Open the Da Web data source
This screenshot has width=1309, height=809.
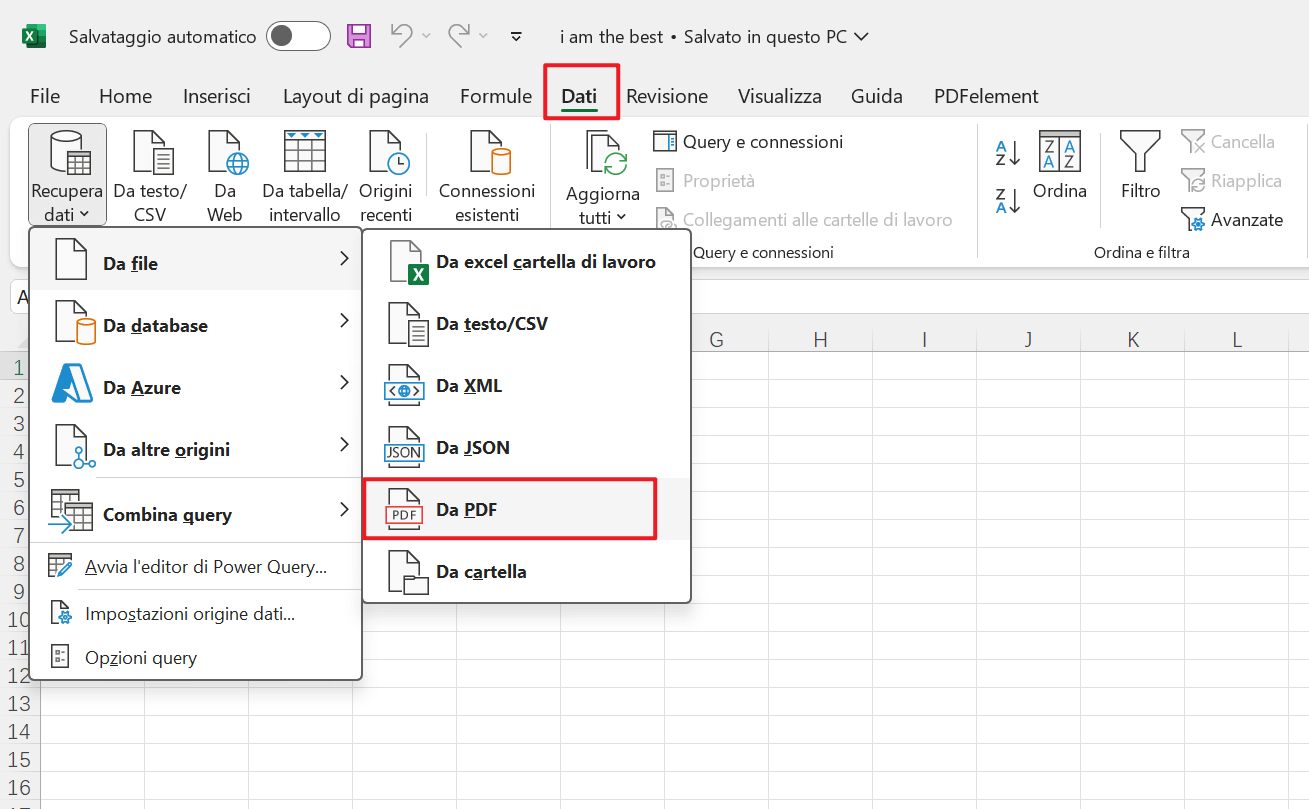pyautogui.click(x=224, y=155)
